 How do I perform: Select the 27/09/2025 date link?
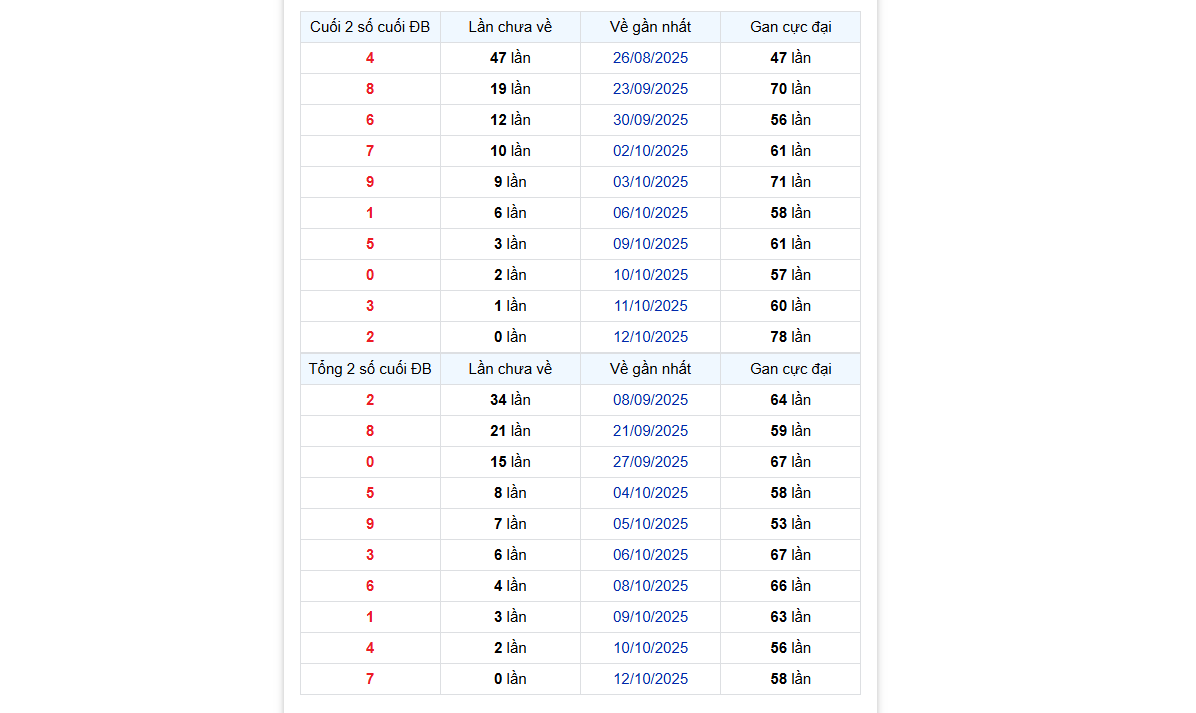click(650, 462)
